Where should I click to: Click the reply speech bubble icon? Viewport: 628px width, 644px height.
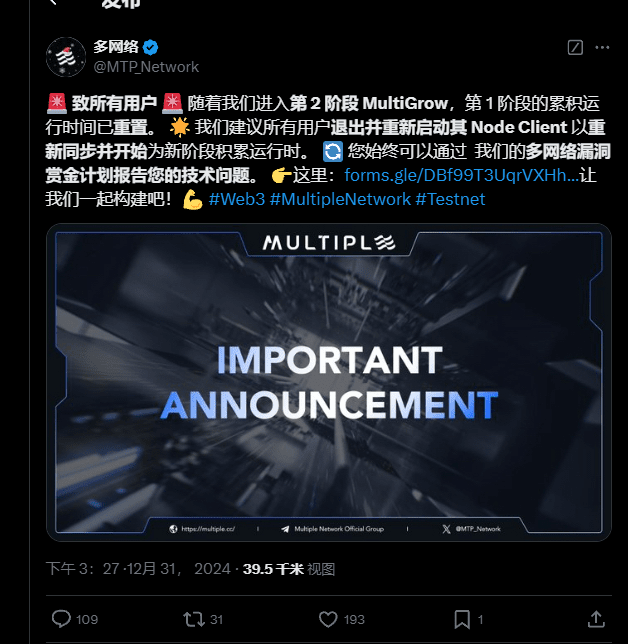coord(61,619)
